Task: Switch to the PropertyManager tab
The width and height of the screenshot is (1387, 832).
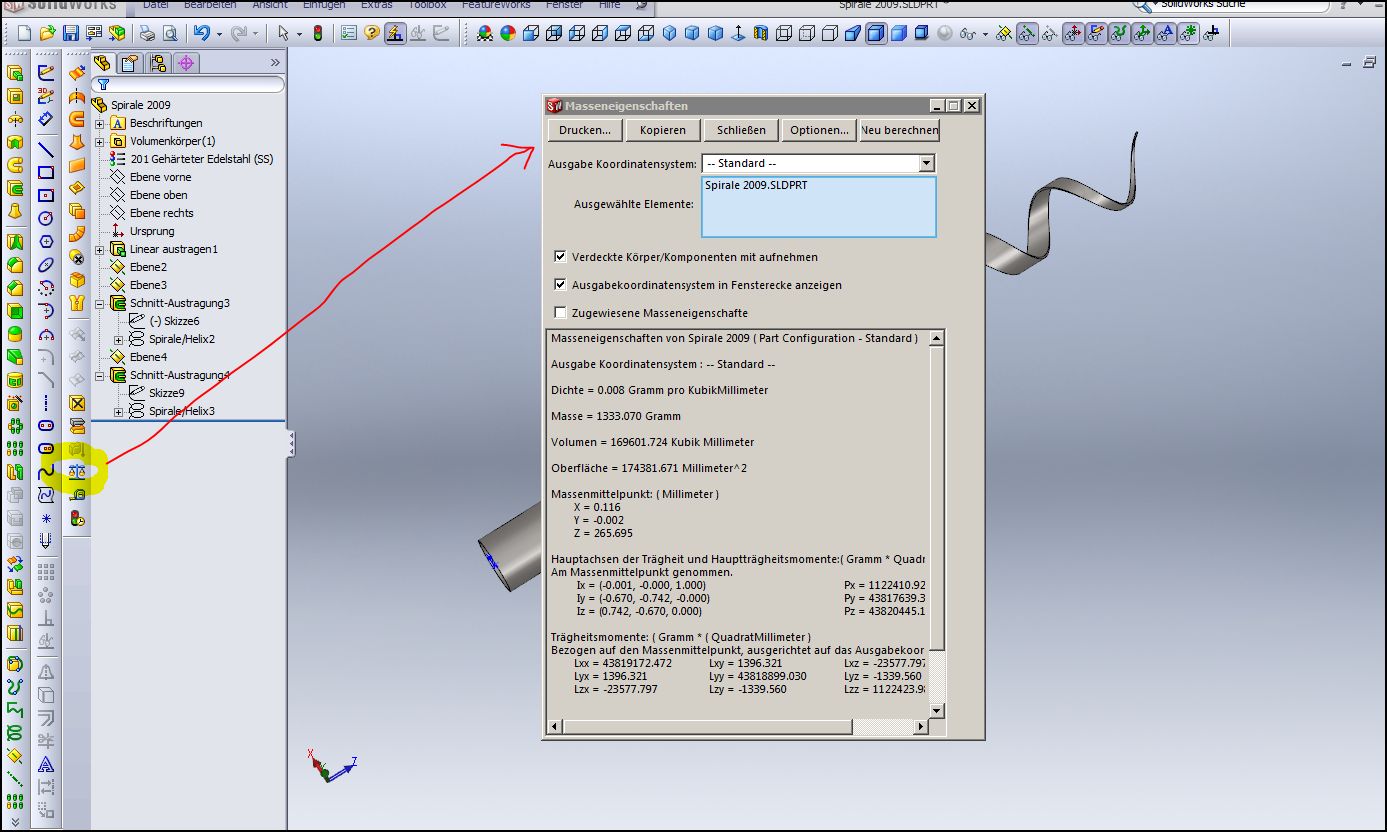Action: 130,63
